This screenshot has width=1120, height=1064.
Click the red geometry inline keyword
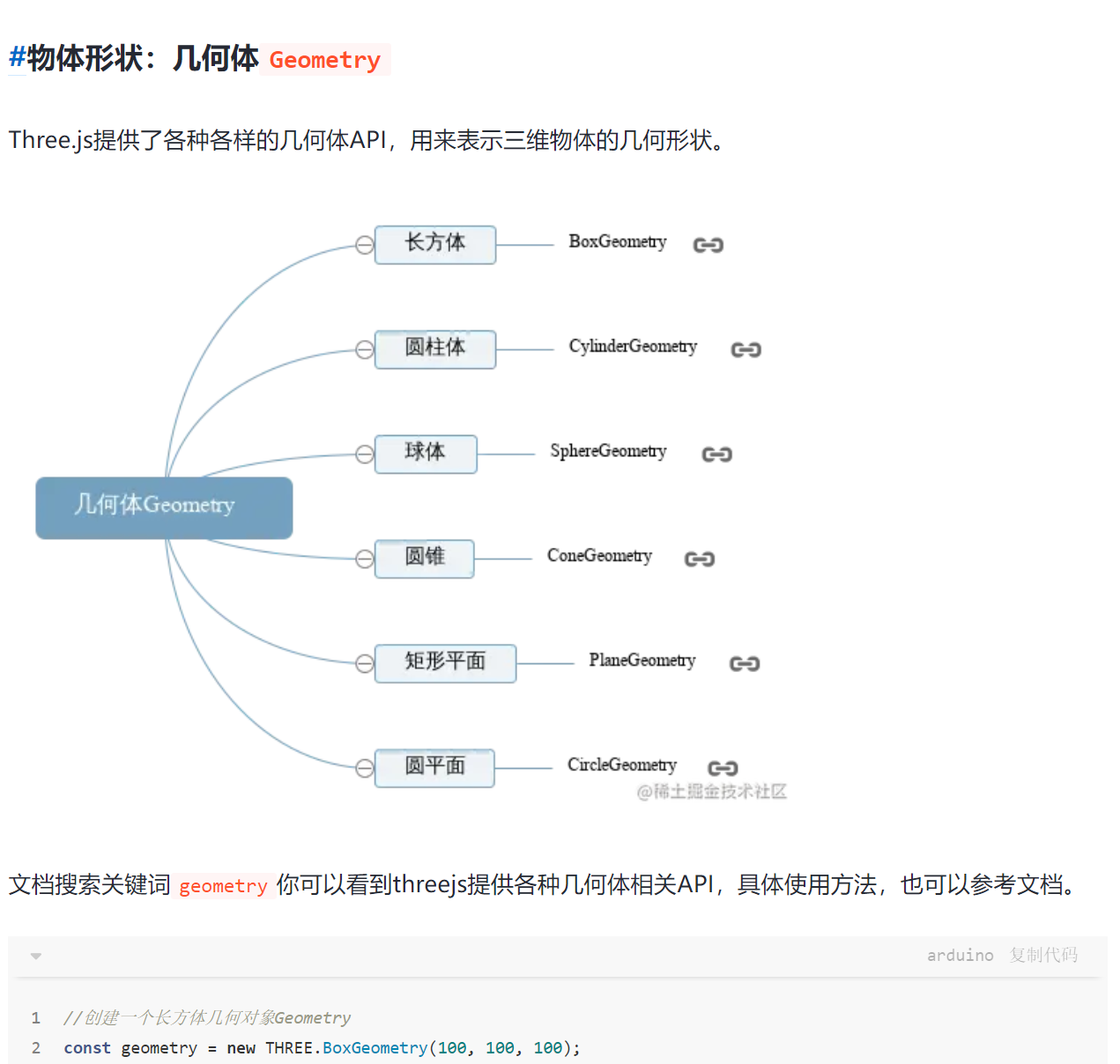click(223, 886)
